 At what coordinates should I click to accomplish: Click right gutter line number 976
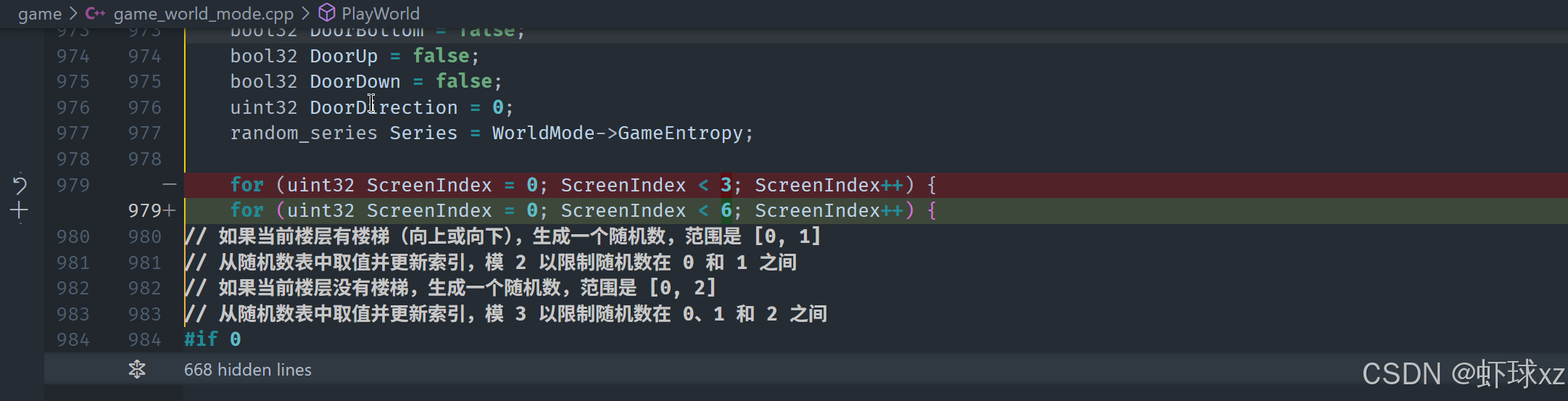click(x=145, y=107)
